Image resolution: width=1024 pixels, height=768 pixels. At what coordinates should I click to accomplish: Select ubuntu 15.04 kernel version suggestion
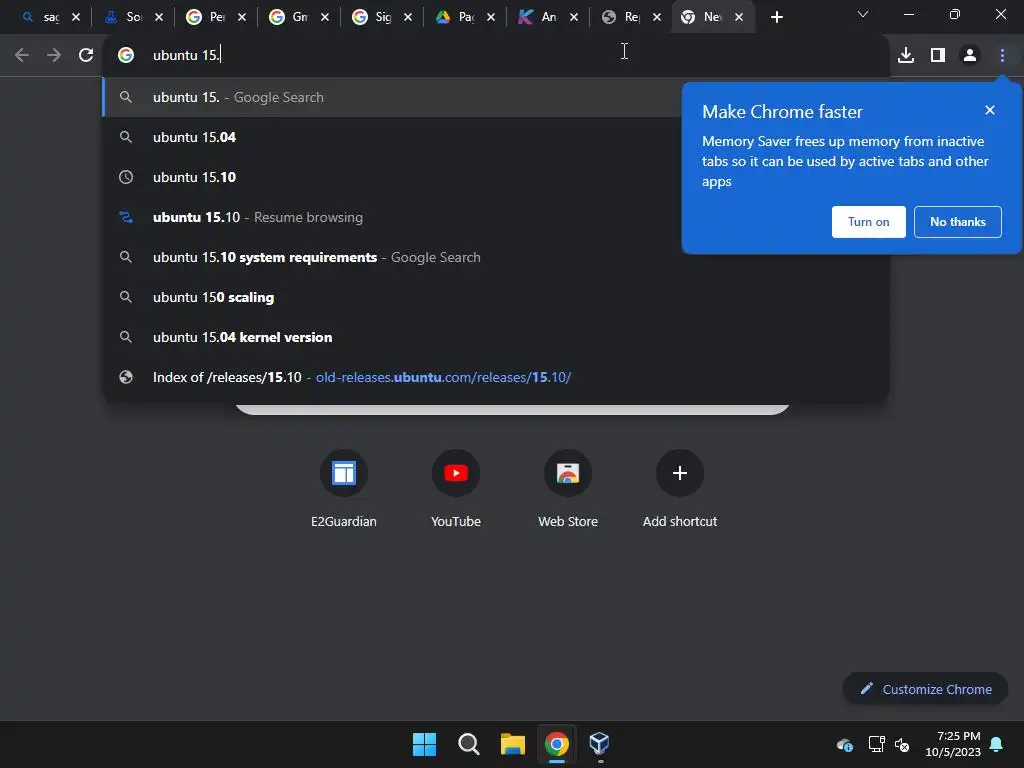pyautogui.click(x=496, y=337)
